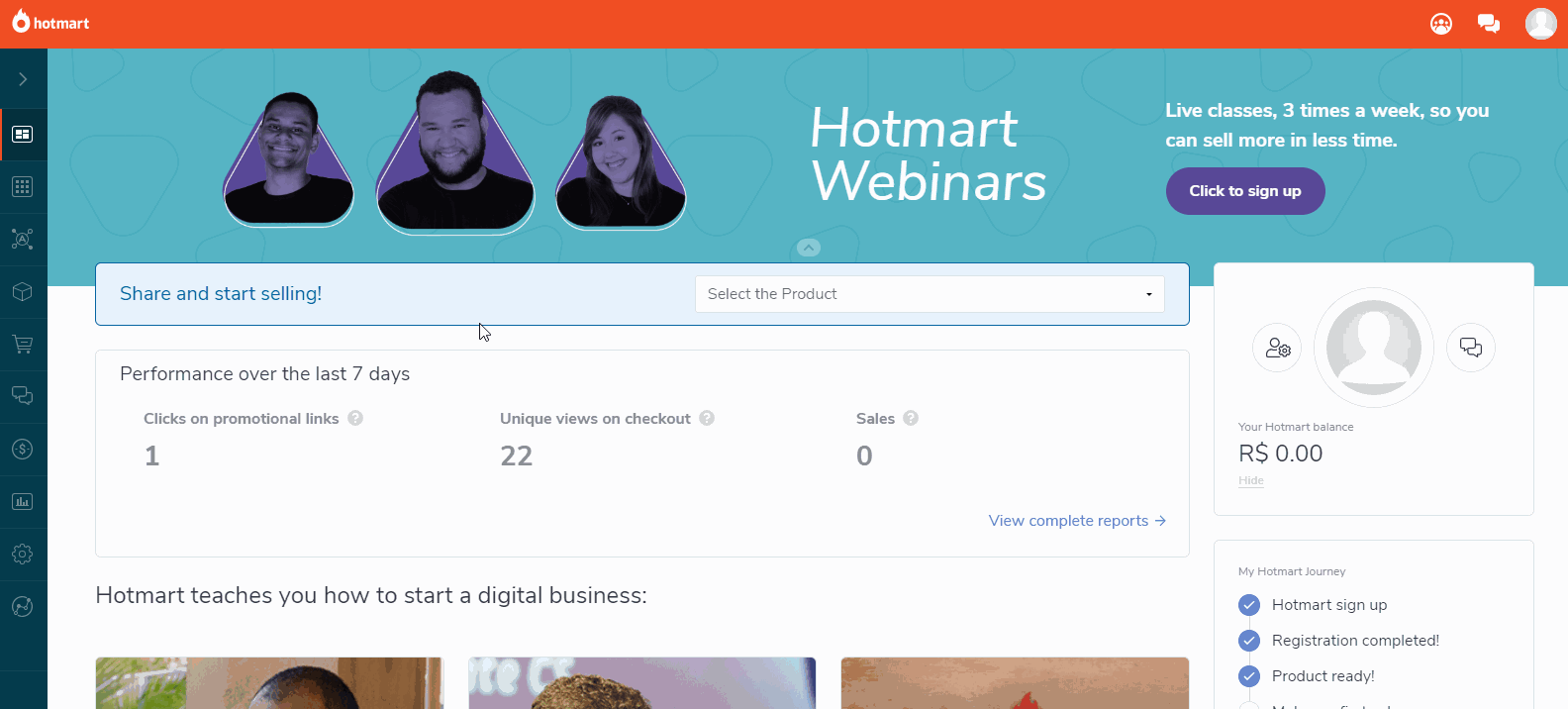Screen dimensions: 1568x709
Task: Click 'Hide' under Hotmart balance
Action: click(x=1251, y=480)
